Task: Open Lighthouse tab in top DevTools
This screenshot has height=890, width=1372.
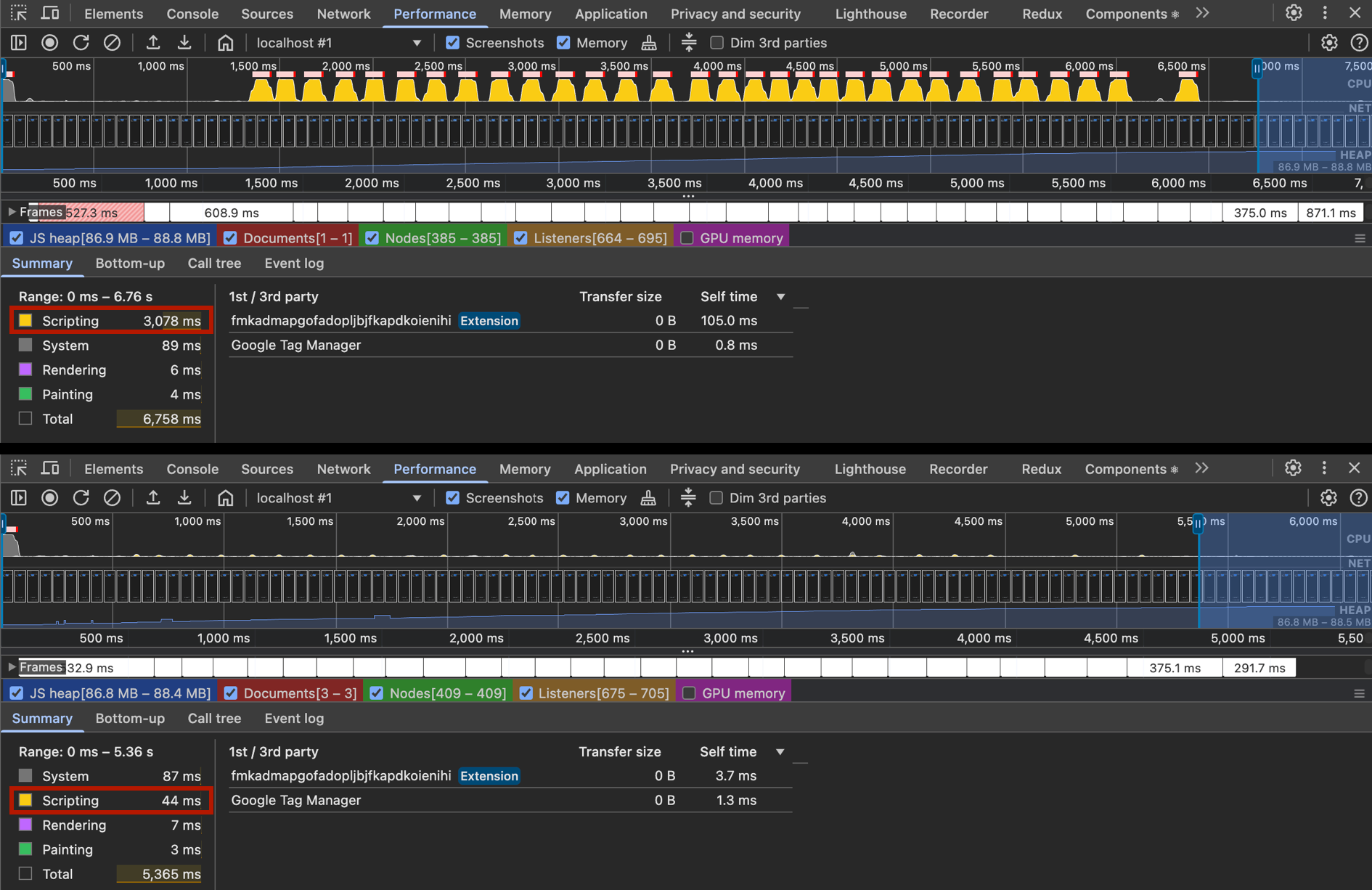Action: tap(870, 14)
